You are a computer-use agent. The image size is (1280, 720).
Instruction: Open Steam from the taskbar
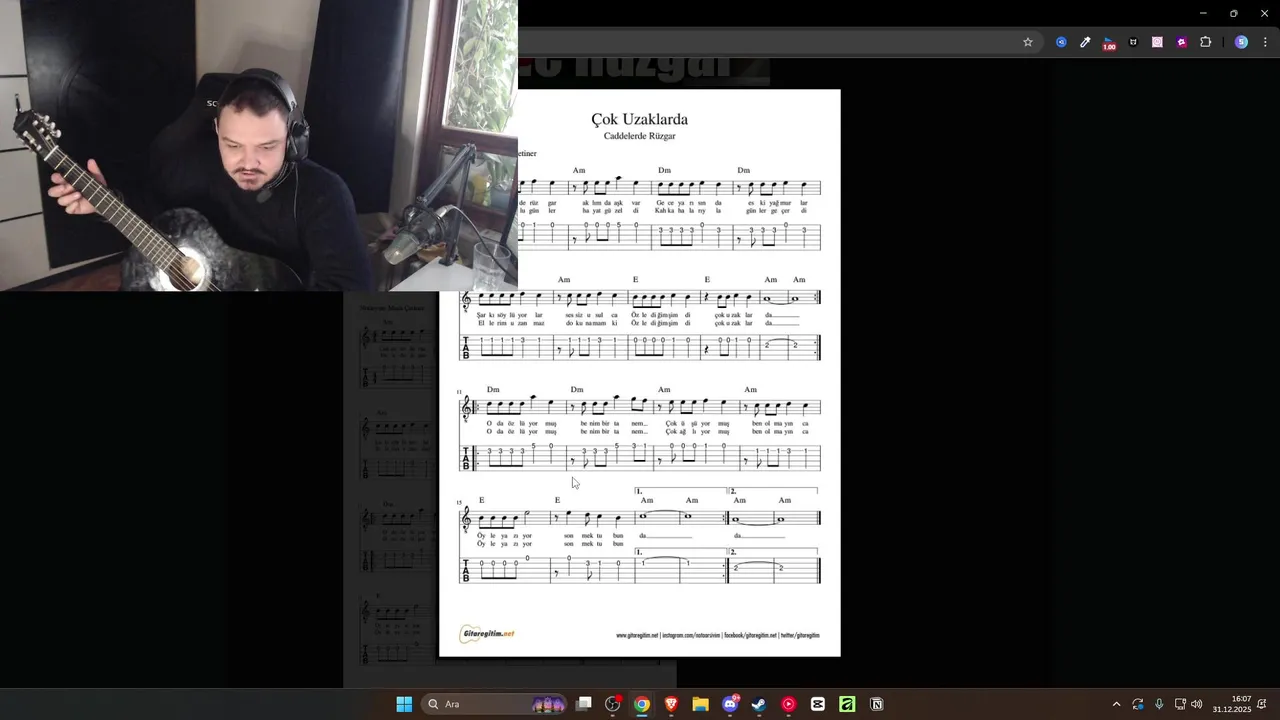[x=759, y=704]
